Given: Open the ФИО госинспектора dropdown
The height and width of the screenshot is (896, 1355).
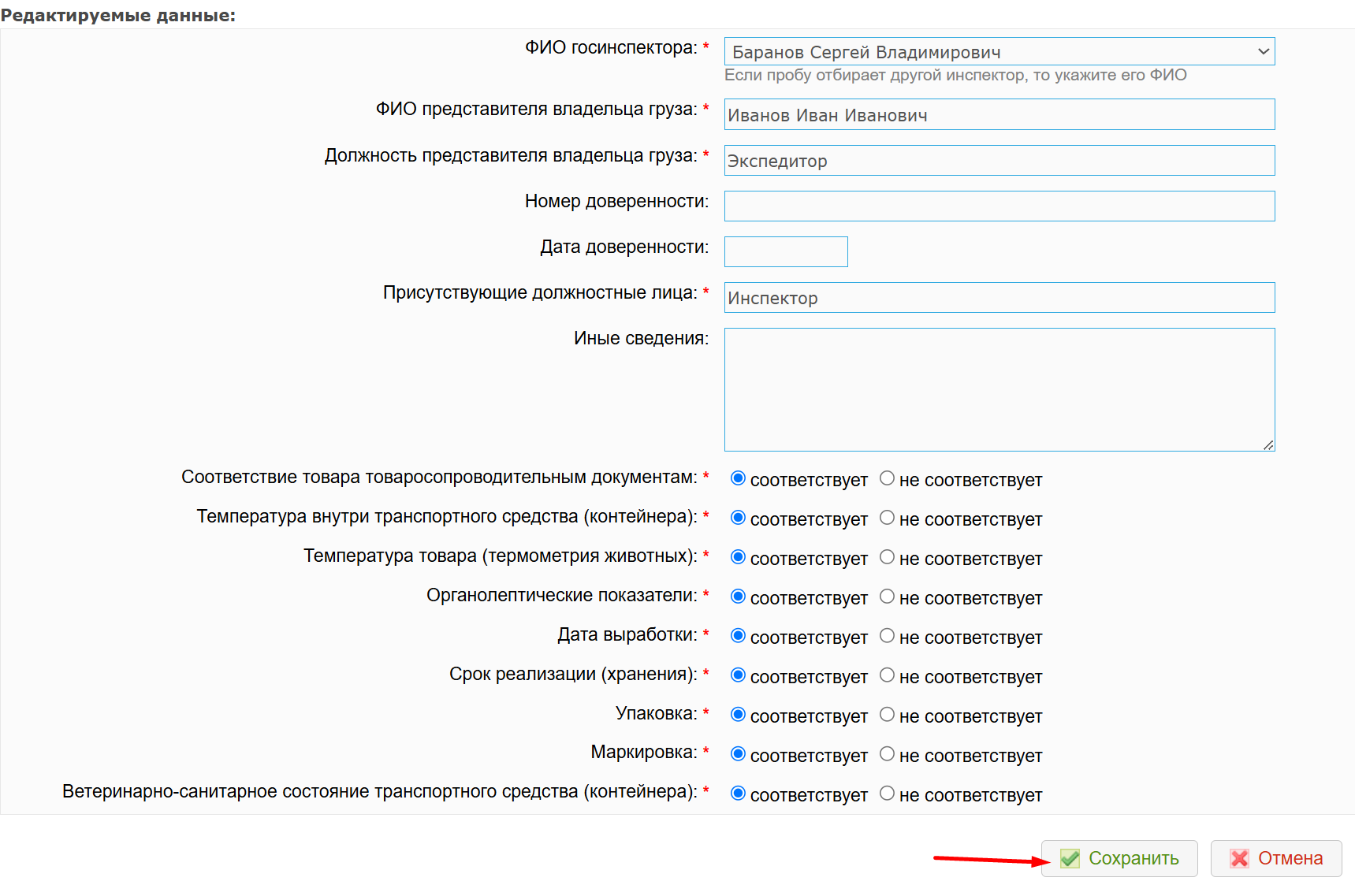Looking at the screenshot, I should tap(999, 52).
